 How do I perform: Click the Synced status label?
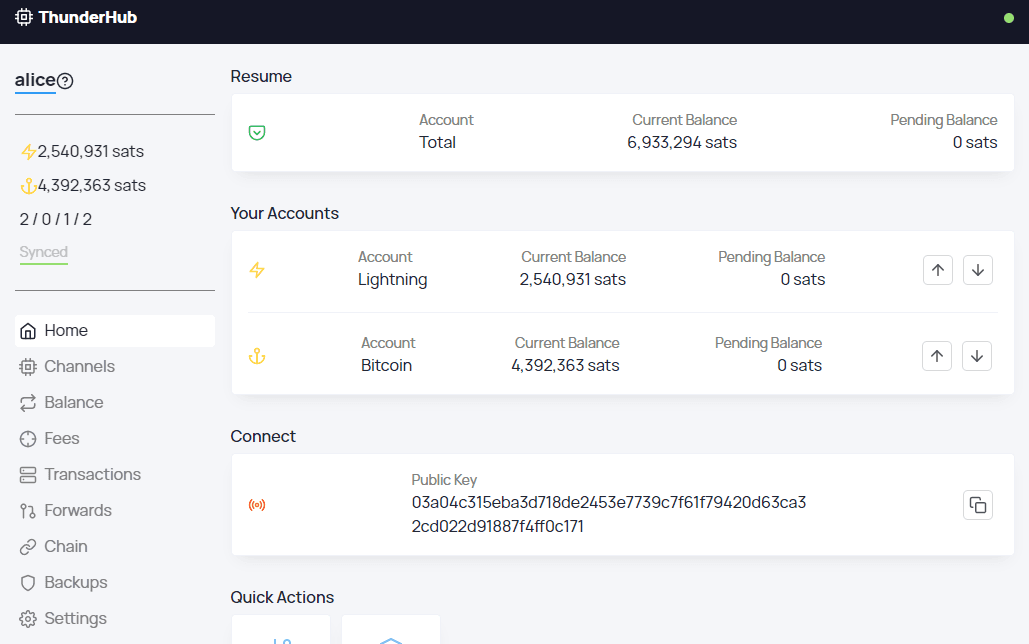pos(44,253)
